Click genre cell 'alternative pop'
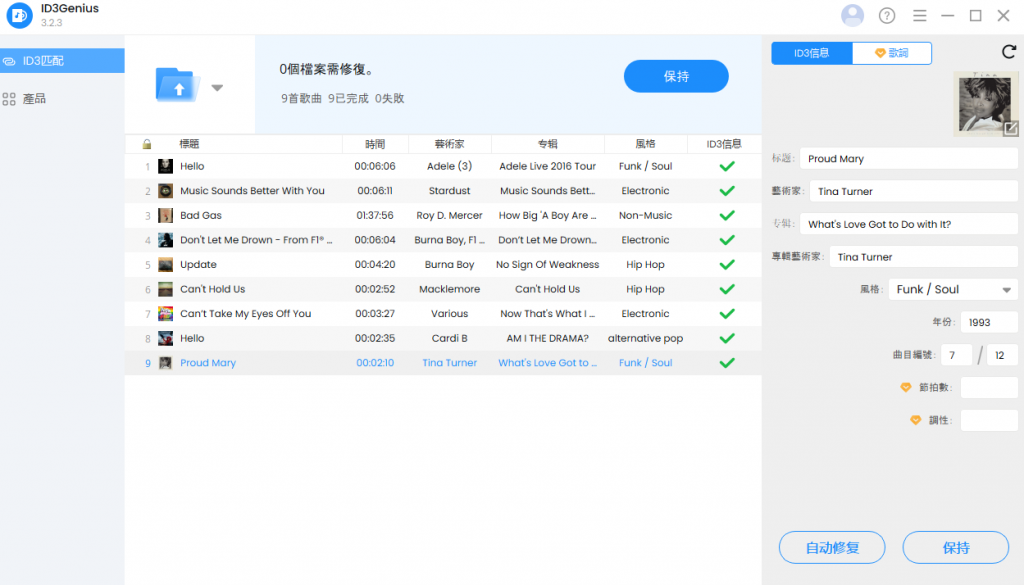 tap(645, 338)
